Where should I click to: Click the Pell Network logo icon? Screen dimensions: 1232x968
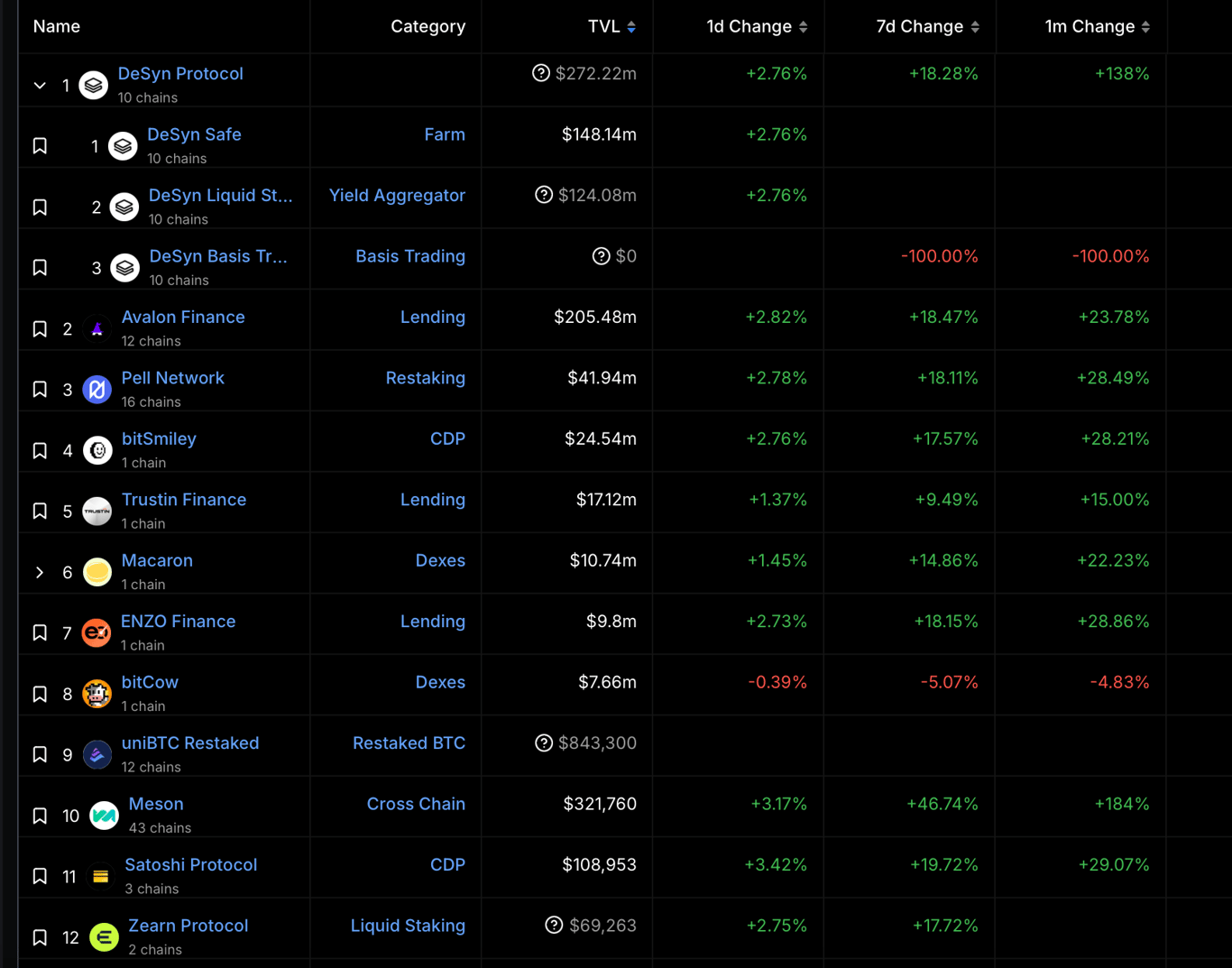[x=97, y=390]
